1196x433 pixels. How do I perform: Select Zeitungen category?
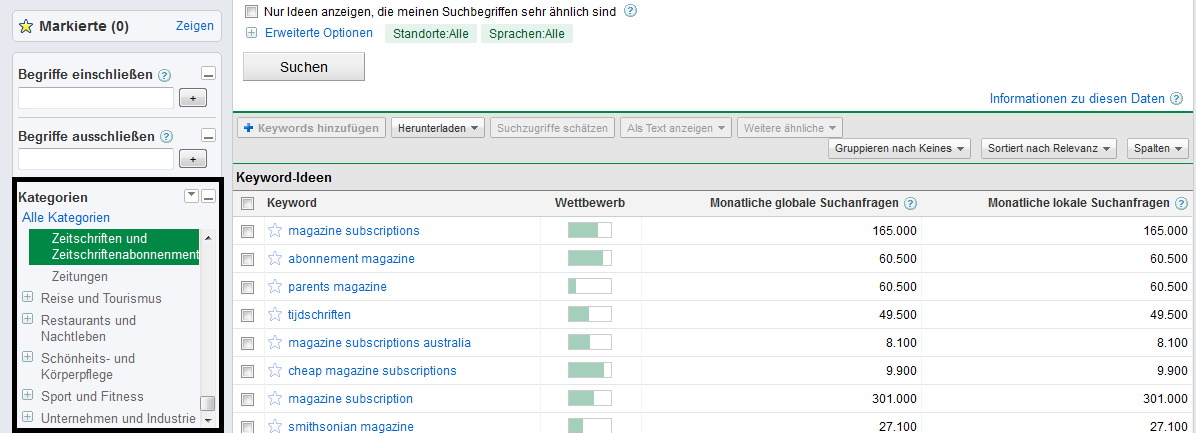80,276
